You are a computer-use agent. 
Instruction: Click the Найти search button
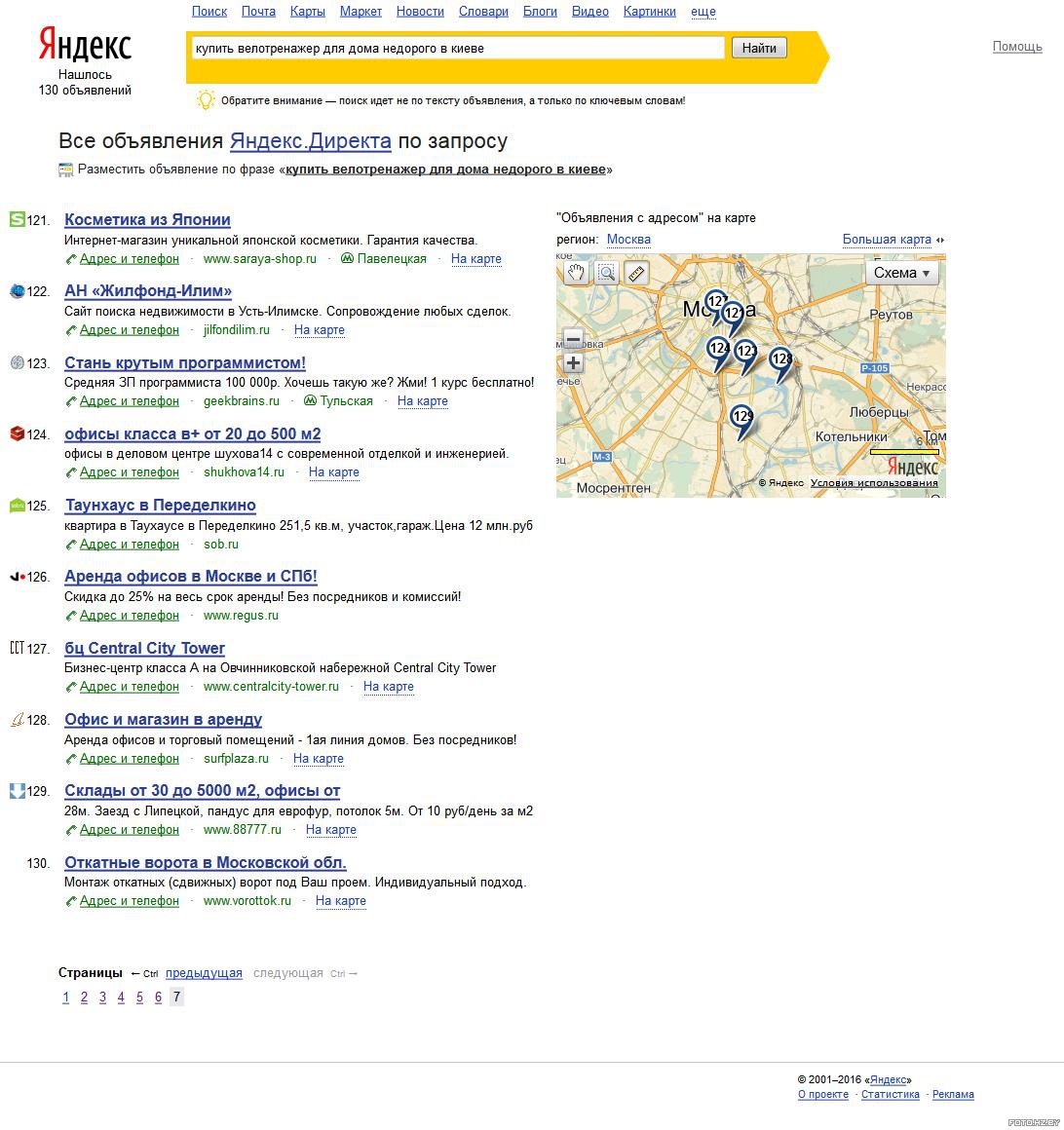point(759,49)
